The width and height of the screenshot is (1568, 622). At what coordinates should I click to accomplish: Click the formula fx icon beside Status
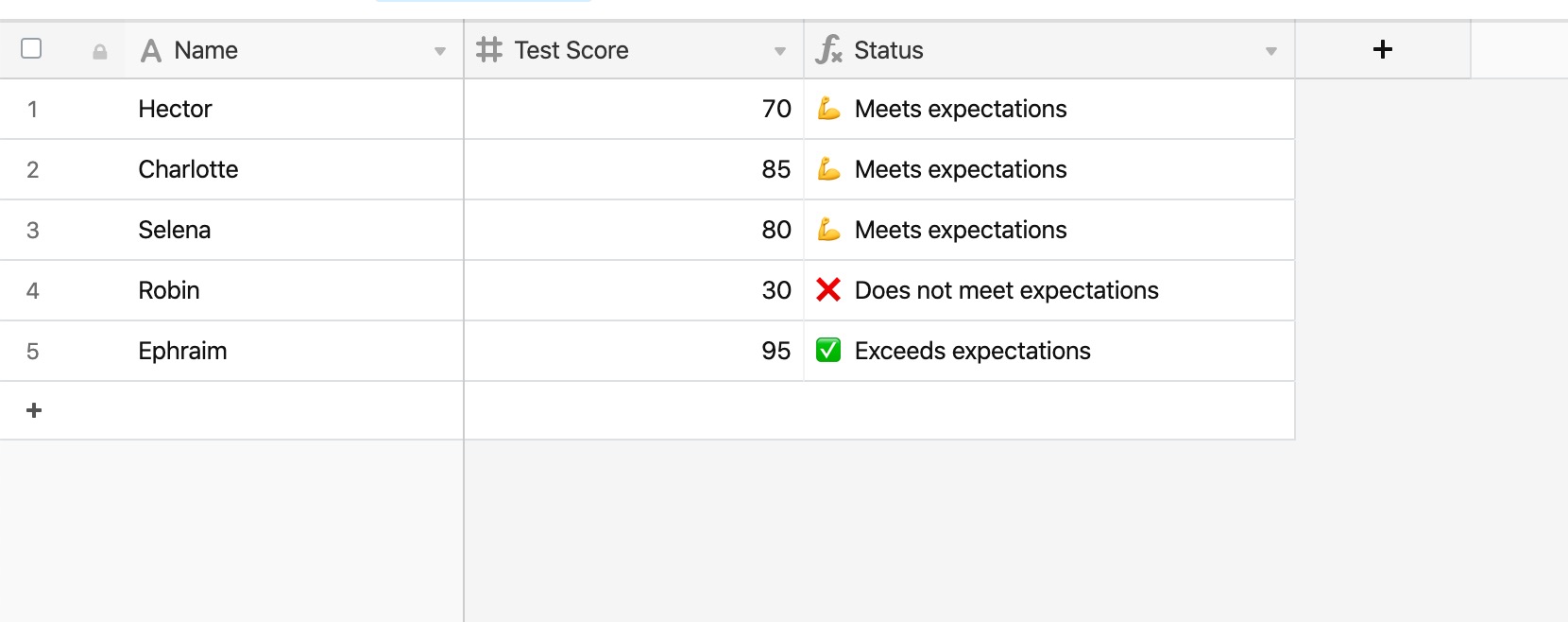click(828, 49)
